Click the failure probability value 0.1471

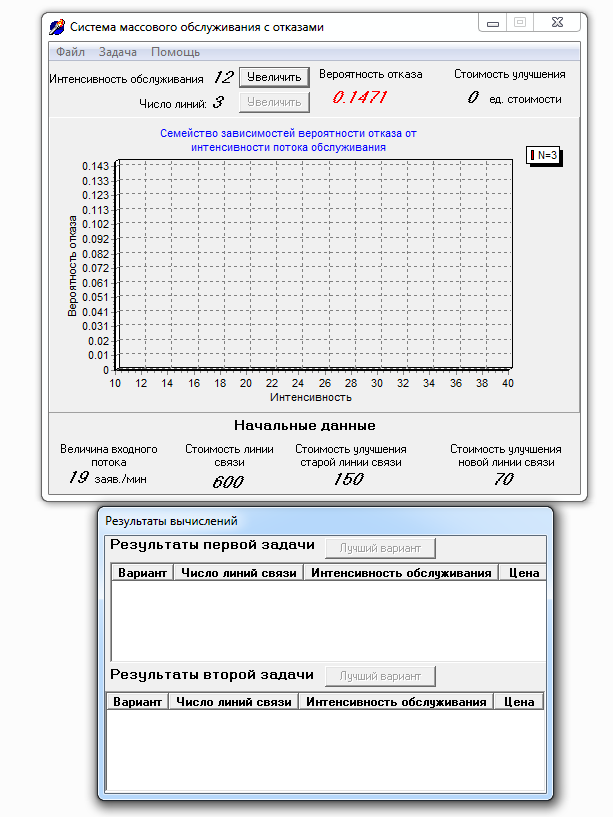point(360,97)
